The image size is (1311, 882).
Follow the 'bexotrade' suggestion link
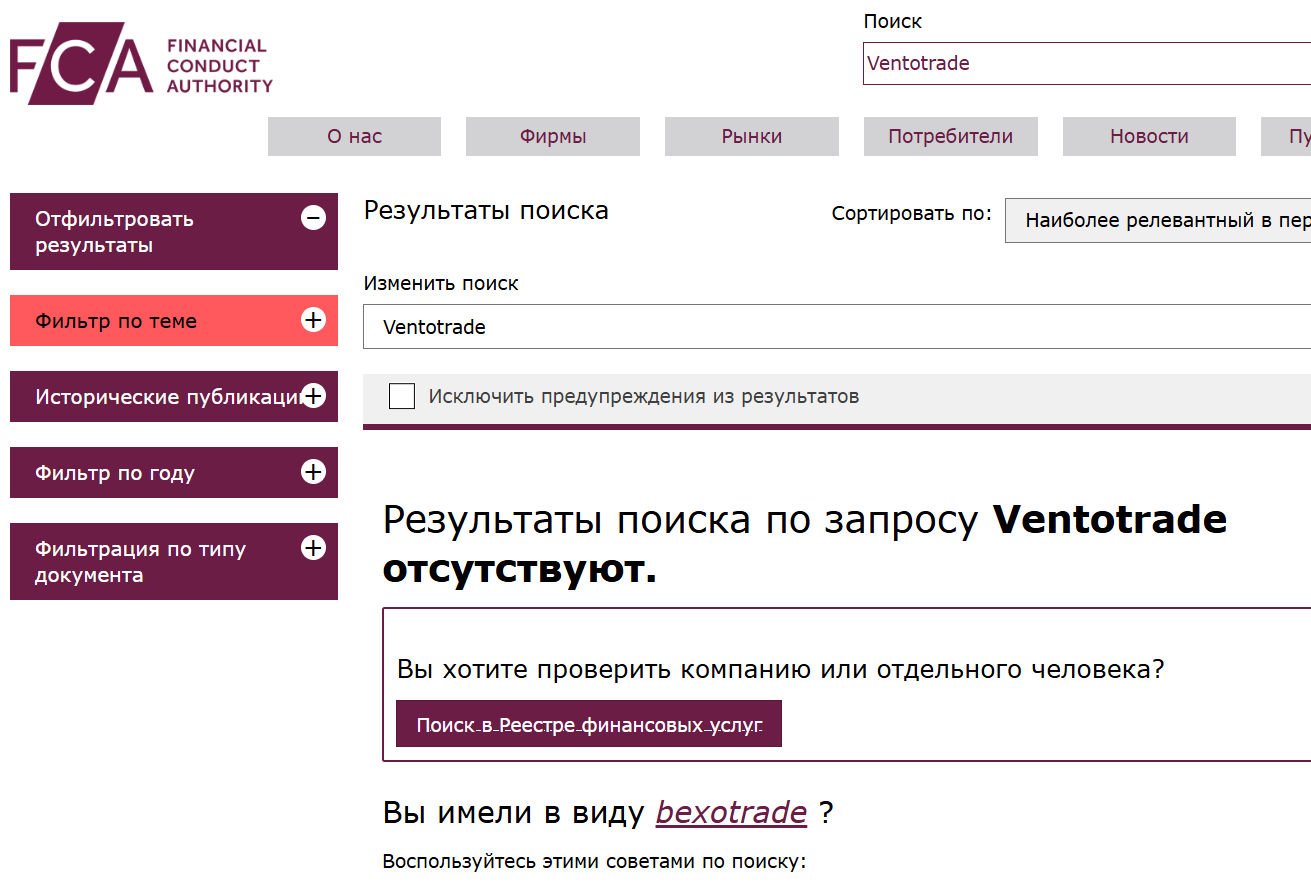pyautogui.click(x=731, y=812)
